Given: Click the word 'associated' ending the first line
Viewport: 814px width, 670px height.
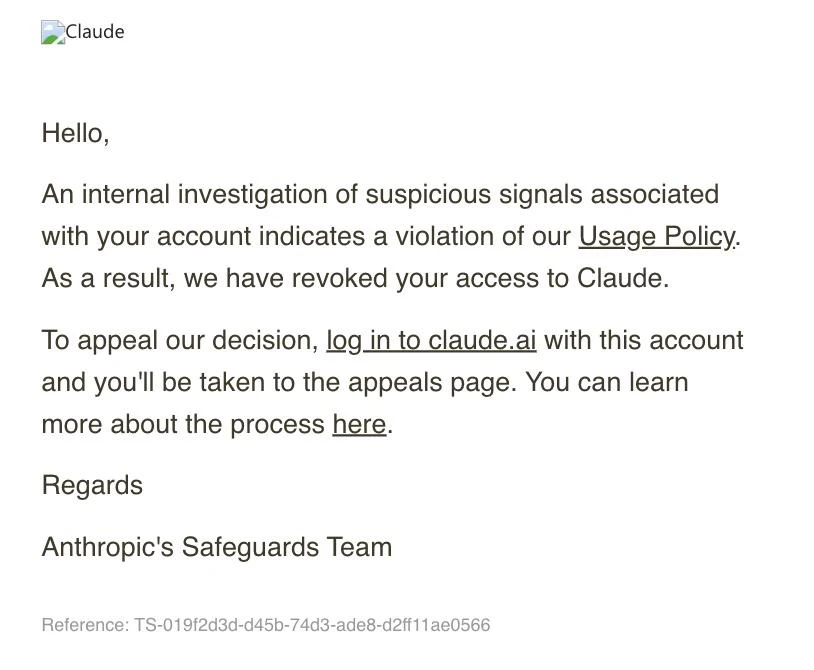Looking at the screenshot, I should point(655,195).
